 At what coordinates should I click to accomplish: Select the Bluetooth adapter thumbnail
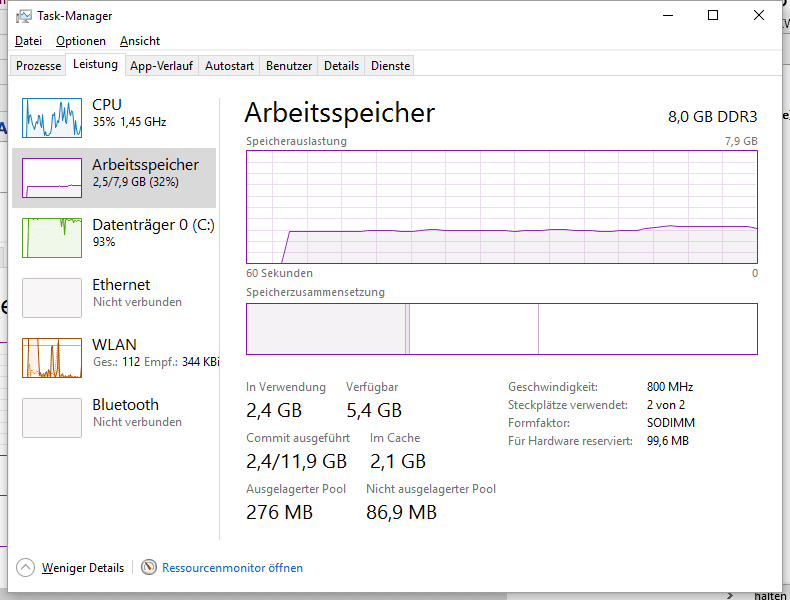[x=52, y=418]
